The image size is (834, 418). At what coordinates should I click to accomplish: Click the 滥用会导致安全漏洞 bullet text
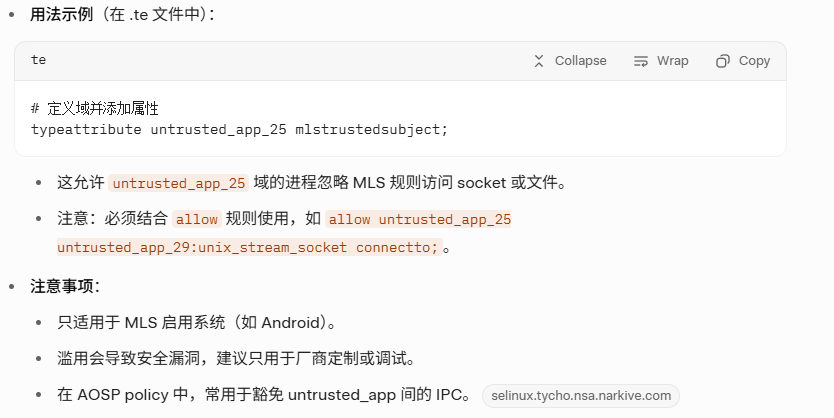click(236, 358)
